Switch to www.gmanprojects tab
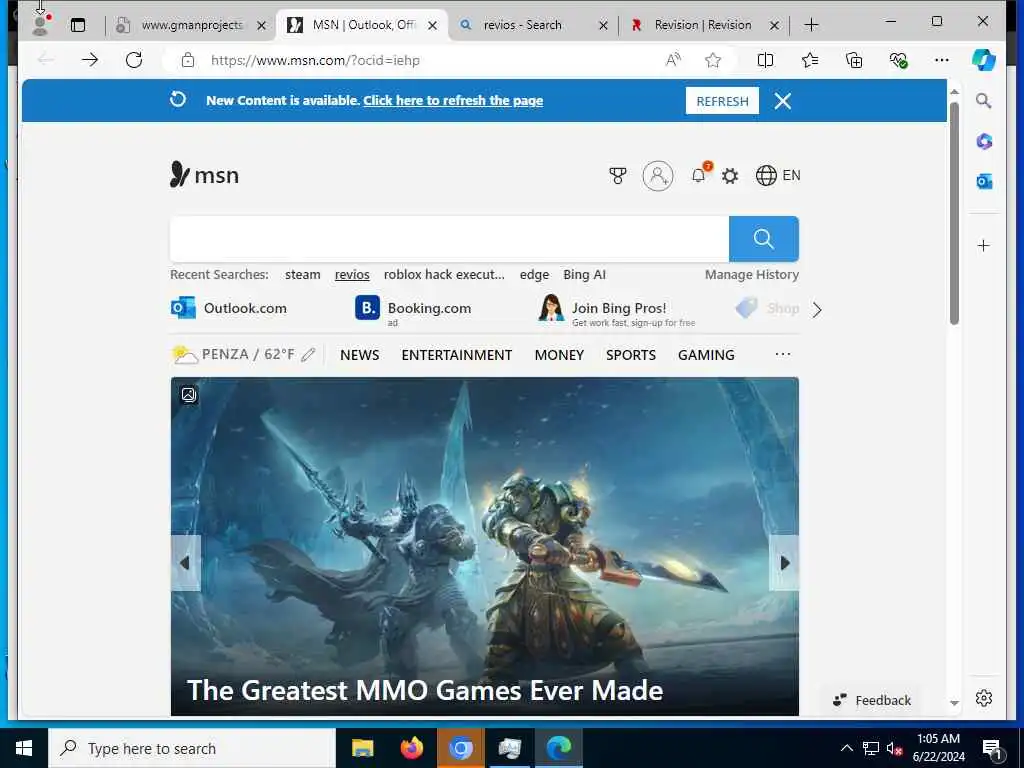1024x768 pixels. (x=191, y=25)
